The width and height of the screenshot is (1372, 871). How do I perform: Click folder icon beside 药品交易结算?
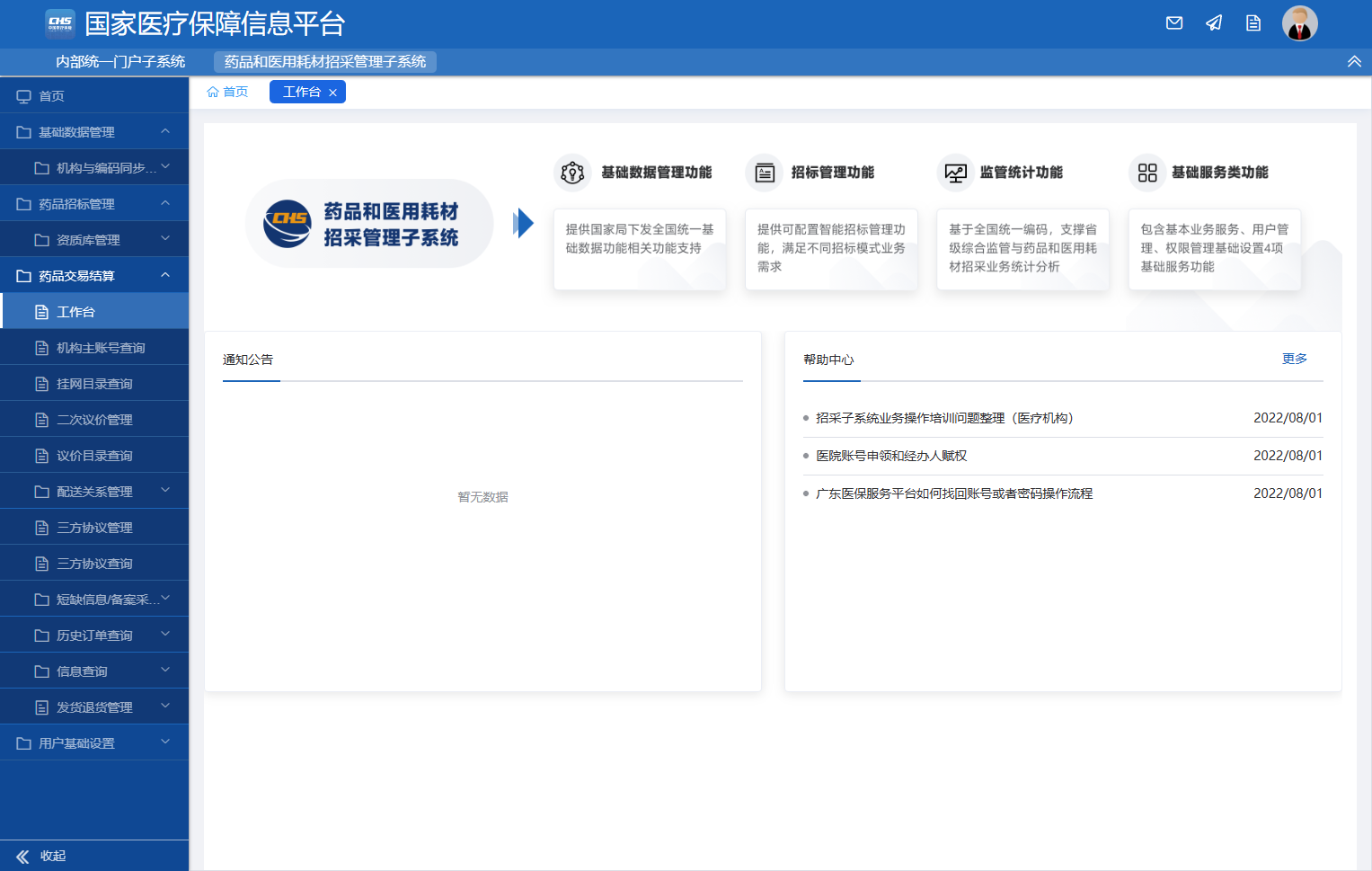click(24, 276)
